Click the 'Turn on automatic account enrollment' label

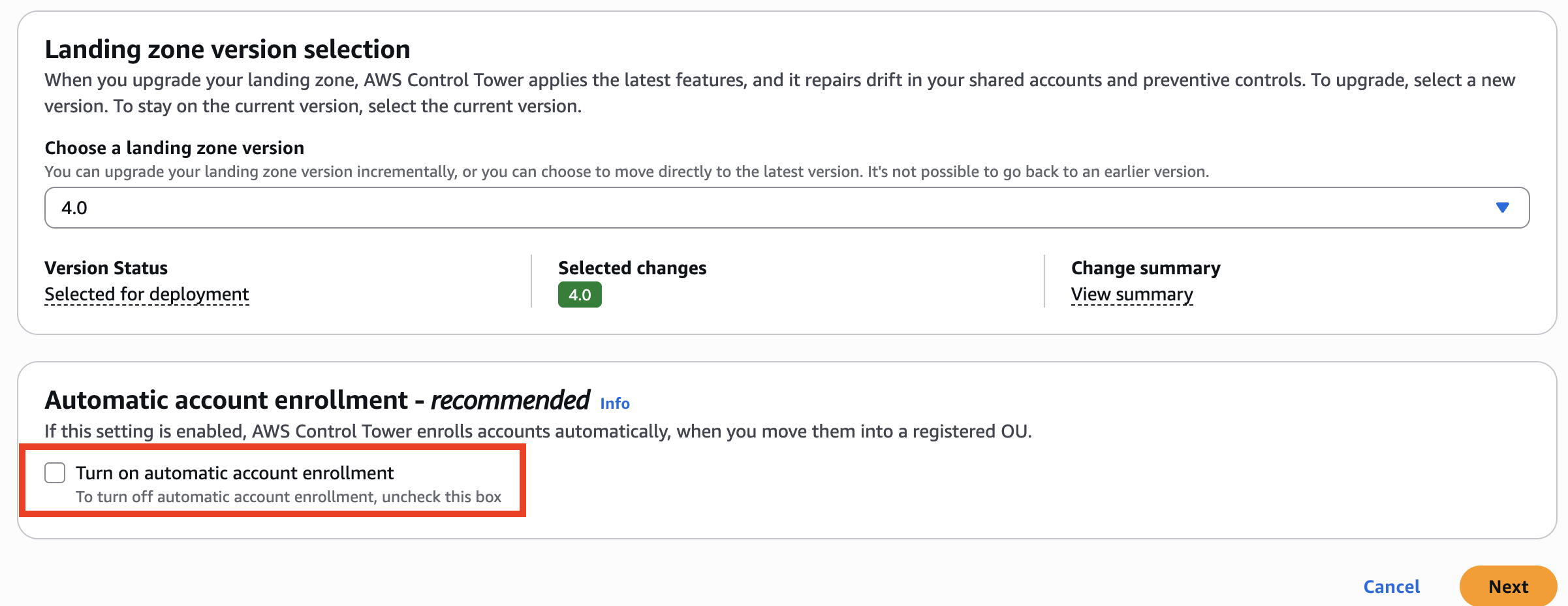pos(234,473)
